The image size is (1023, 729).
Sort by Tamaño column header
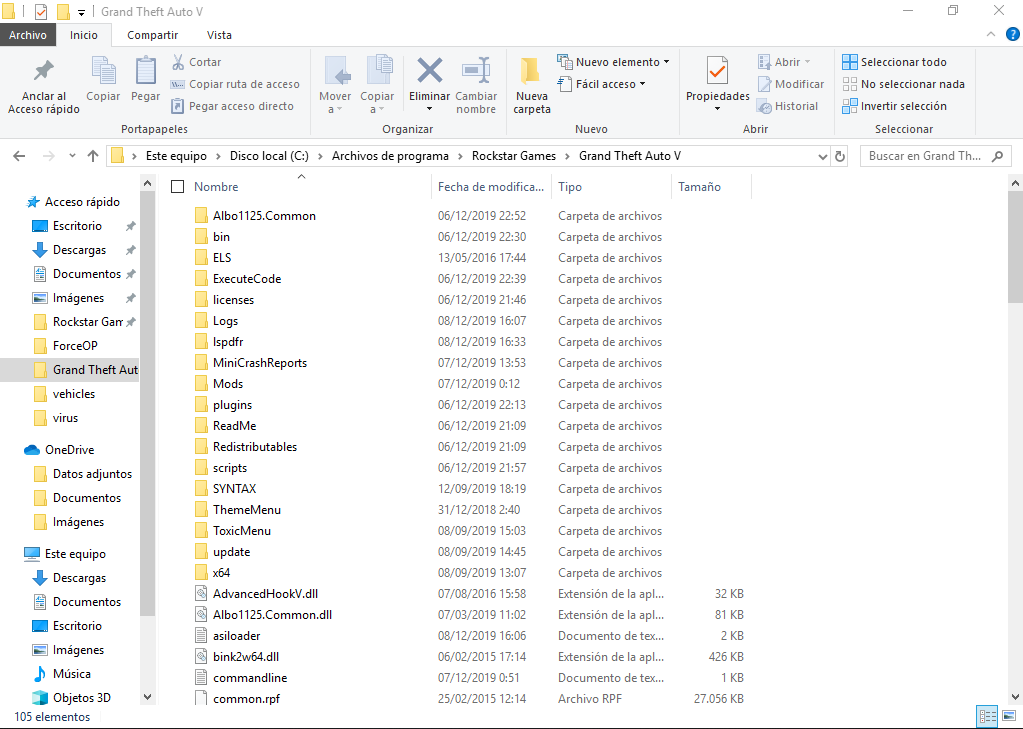[x=710, y=187]
